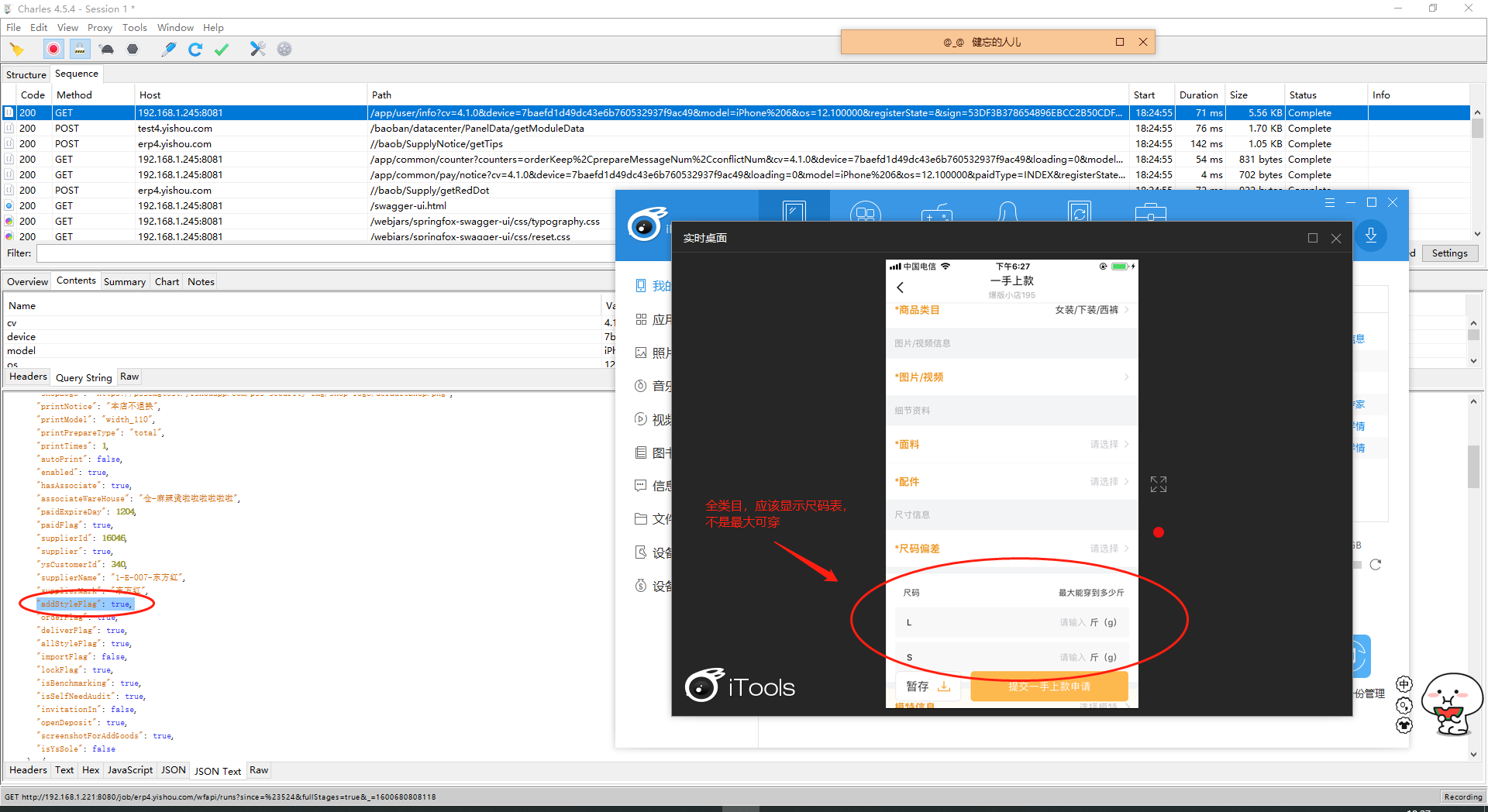
Task: Open the ringtone bell icon in iTools
Action: click(1007, 211)
